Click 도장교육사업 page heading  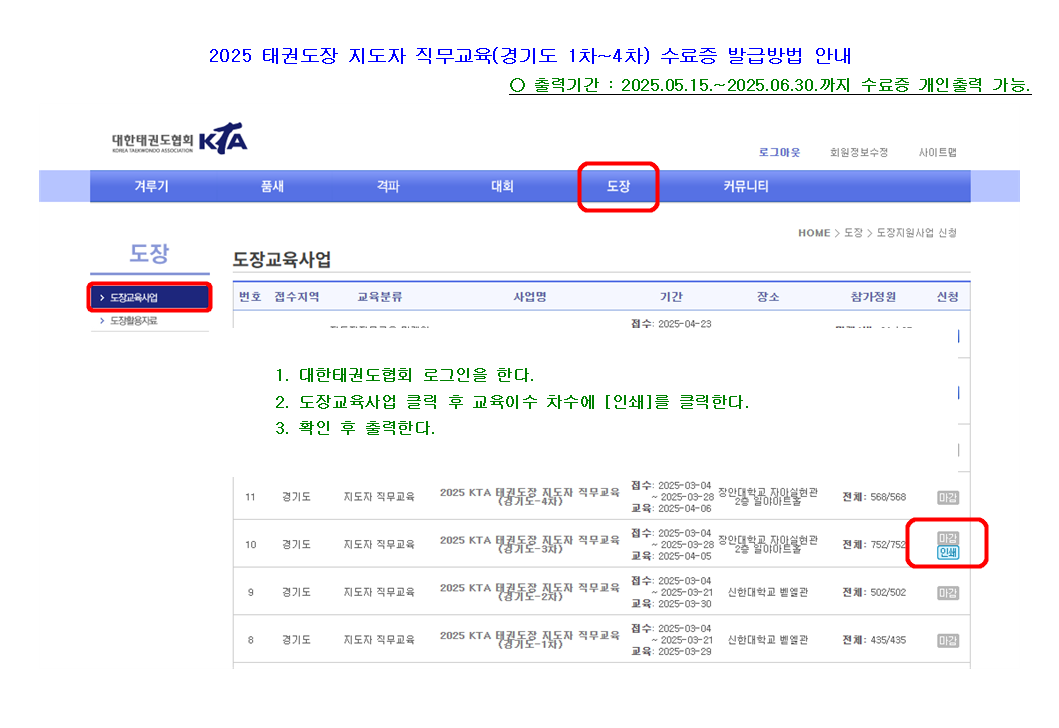(x=282, y=260)
